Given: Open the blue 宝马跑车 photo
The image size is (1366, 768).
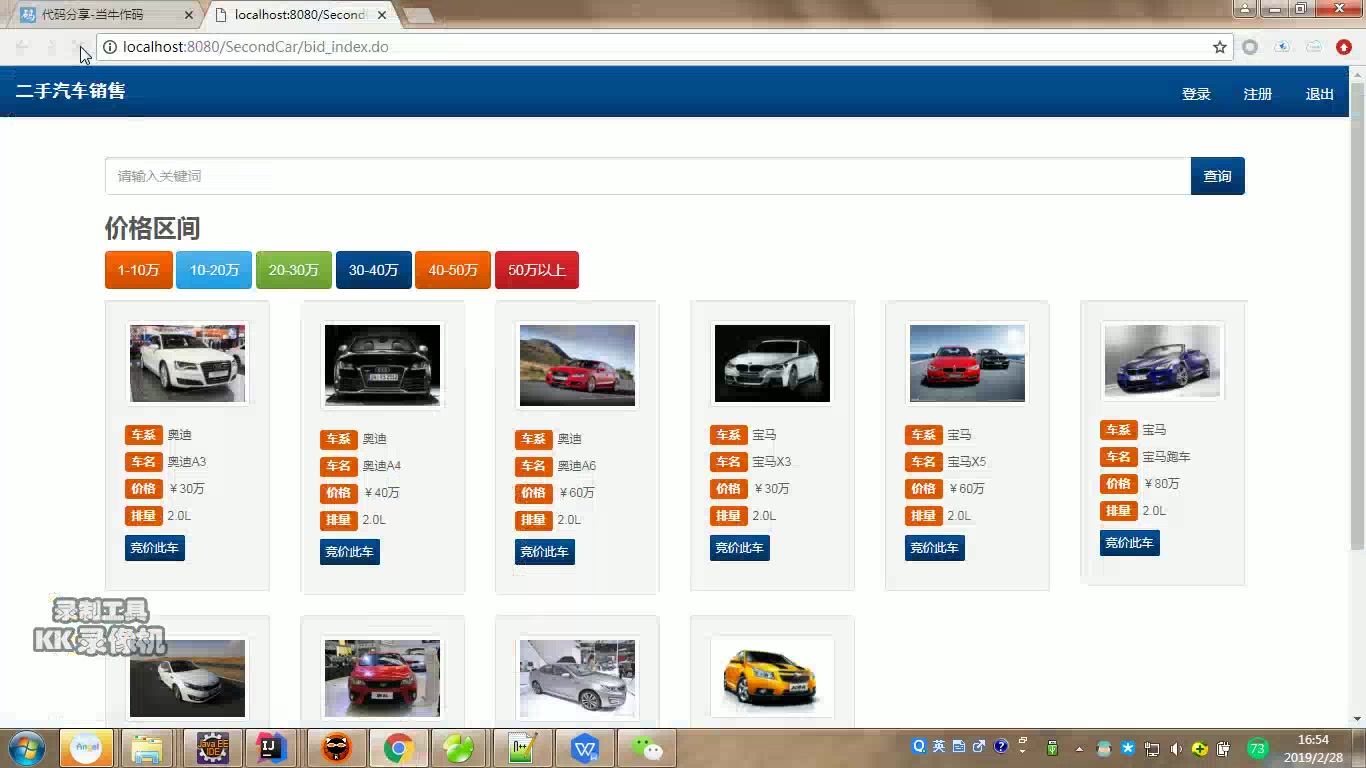Looking at the screenshot, I should tap(1162, 361).
